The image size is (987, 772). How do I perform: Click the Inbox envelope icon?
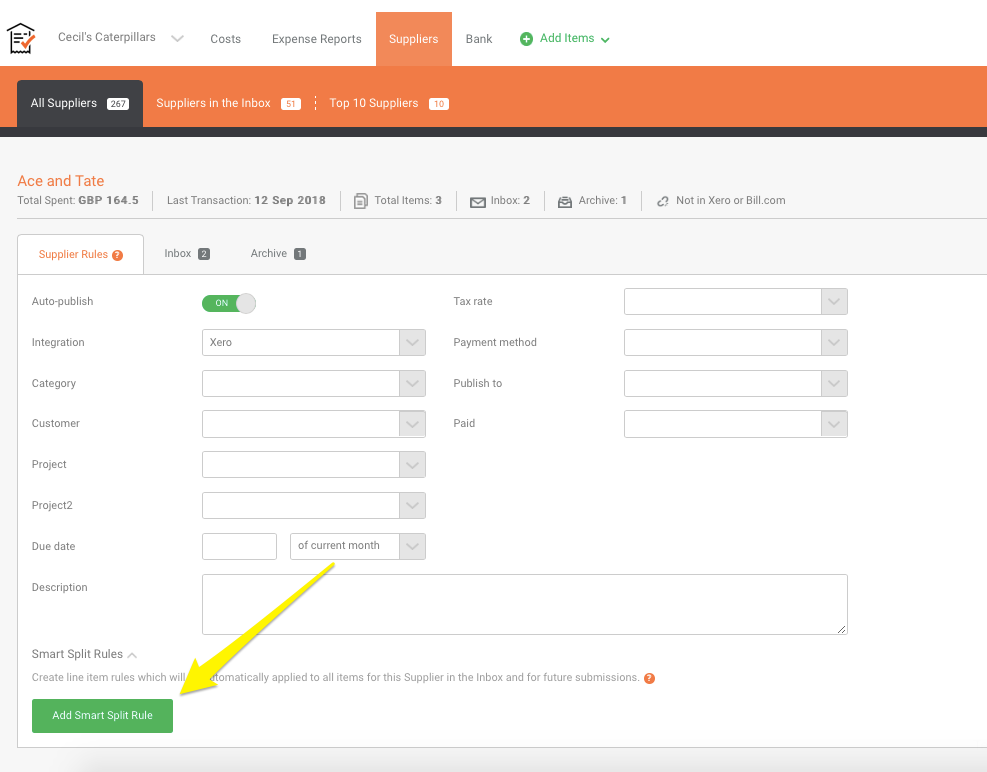coord(477,201)
